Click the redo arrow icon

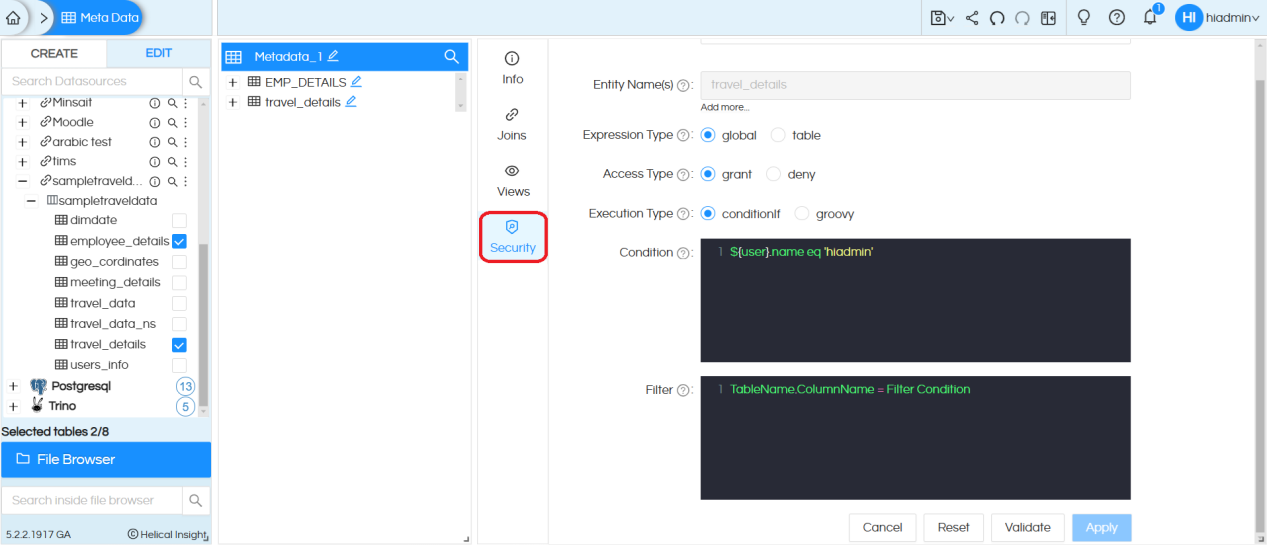tap(1022, 18)
